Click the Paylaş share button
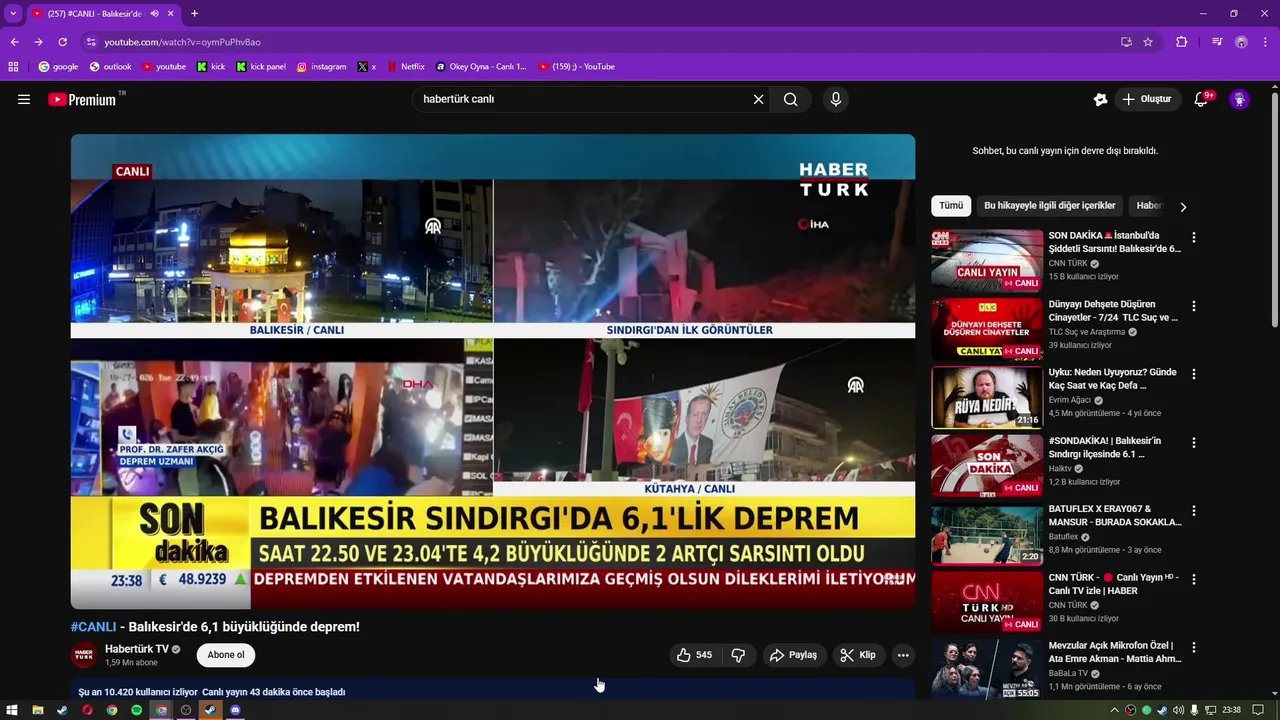Viewport: 1280px width, 720px height. click(x=793, y=655)
